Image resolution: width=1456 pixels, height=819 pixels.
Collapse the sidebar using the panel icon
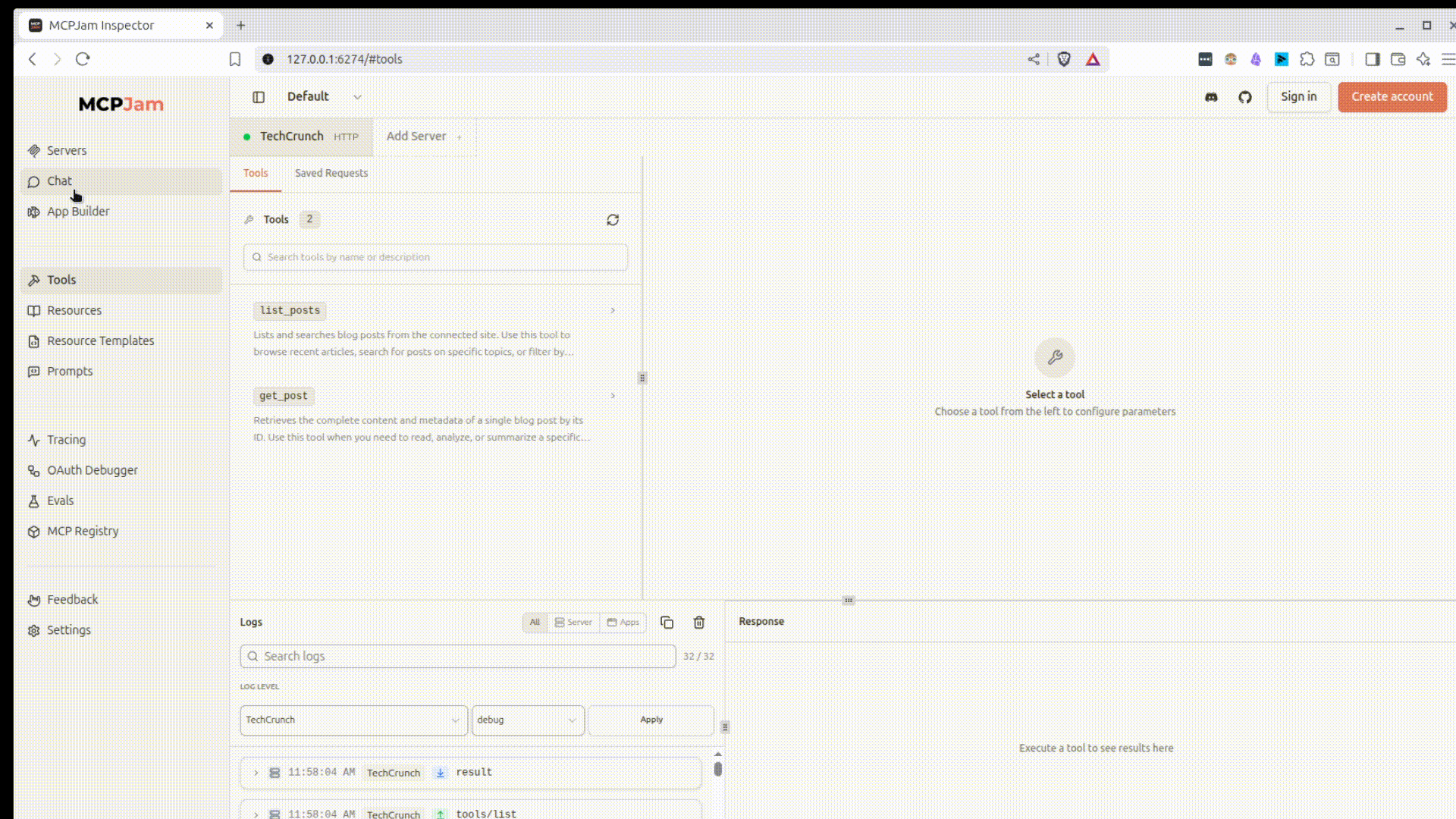pyautogui.click(x=259, y=97)
